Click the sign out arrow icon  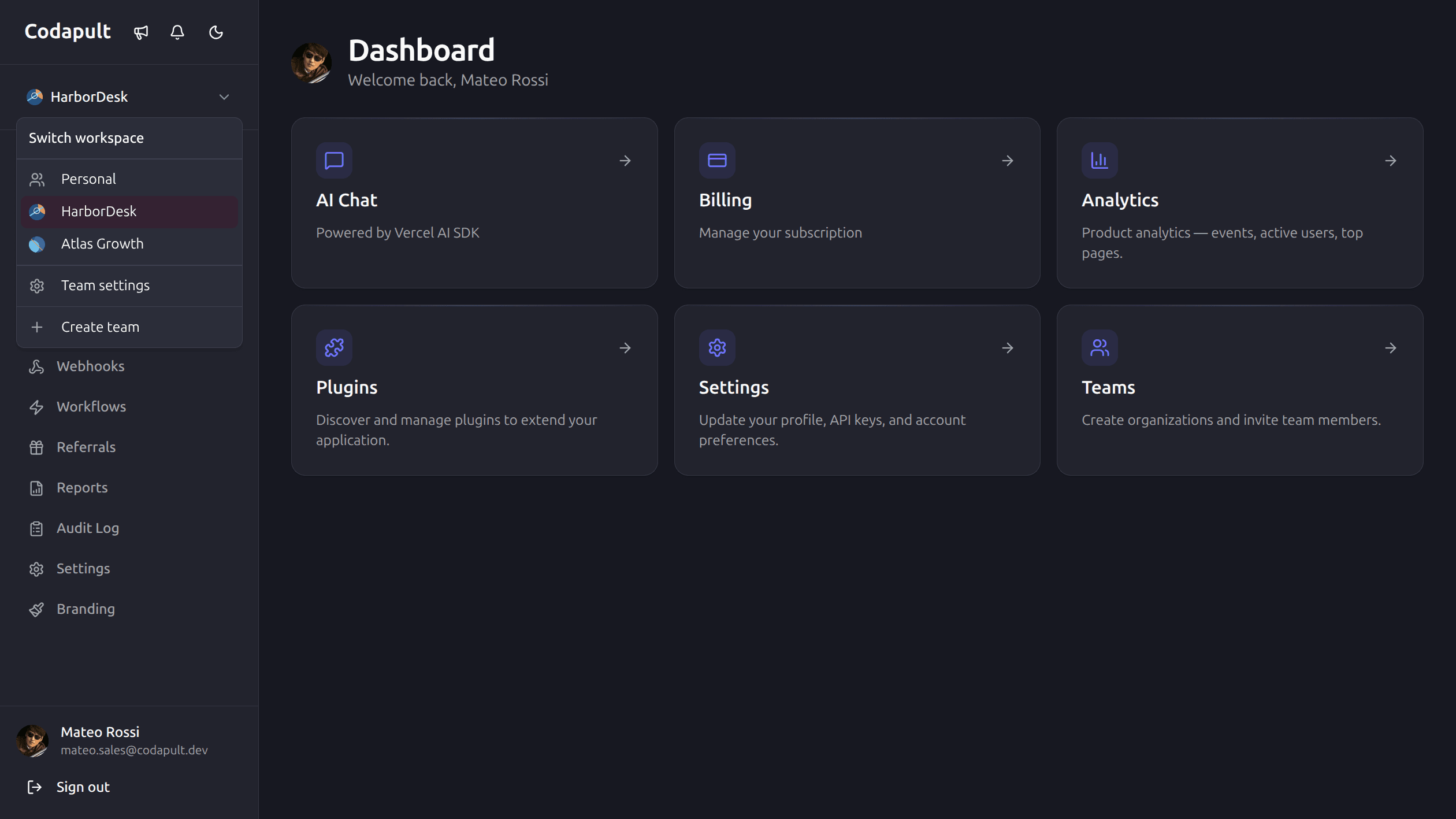tap(35, 787)
